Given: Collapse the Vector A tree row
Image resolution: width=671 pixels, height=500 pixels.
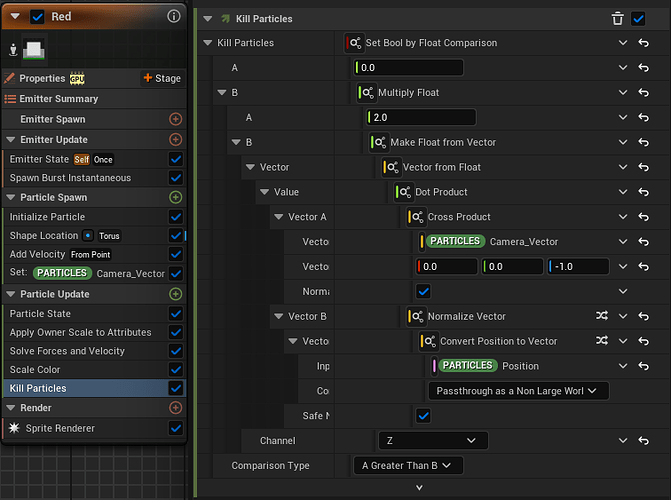Looking at the screenshot, I should point(279,217).
